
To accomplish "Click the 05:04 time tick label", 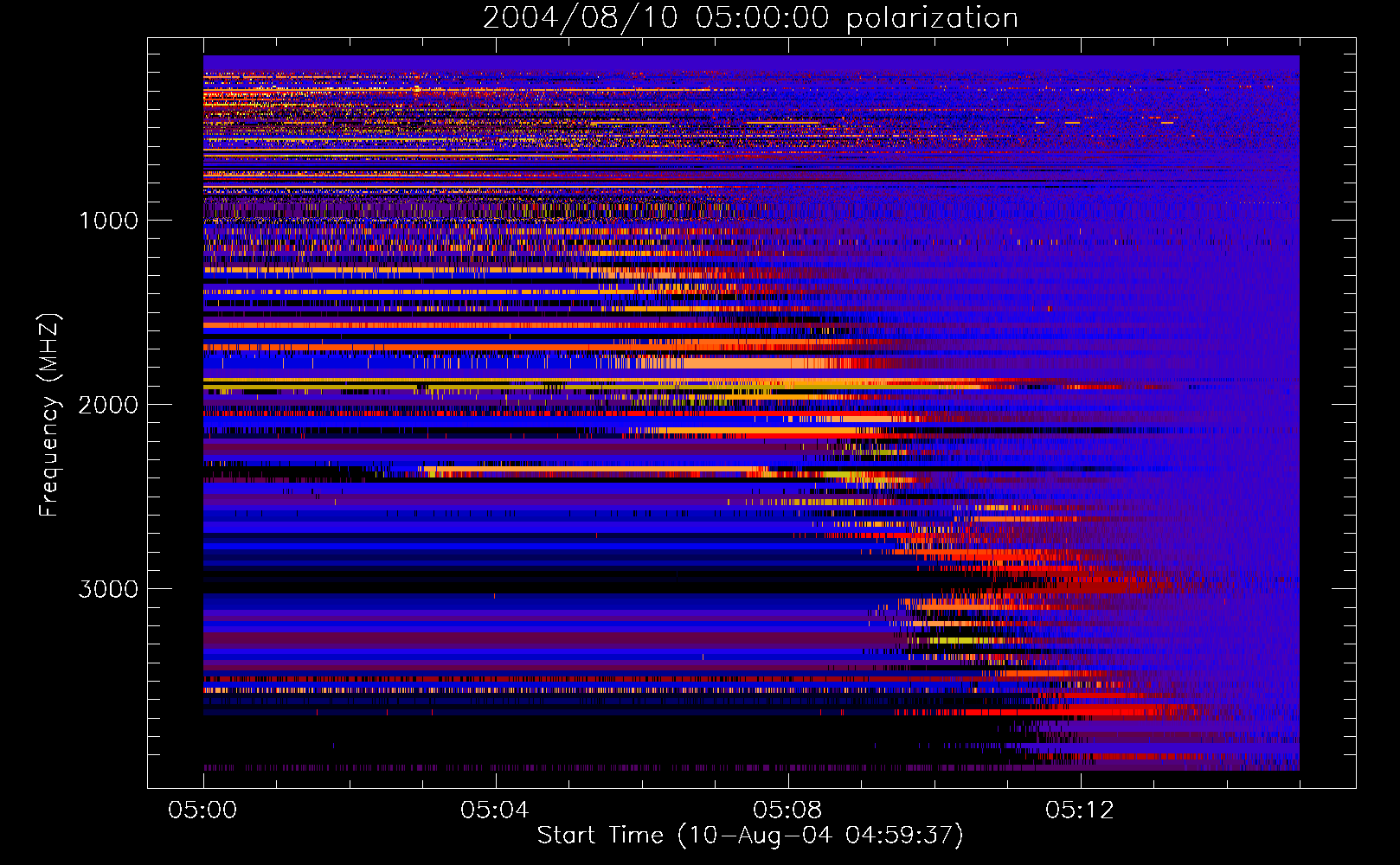I will (495, 810).
